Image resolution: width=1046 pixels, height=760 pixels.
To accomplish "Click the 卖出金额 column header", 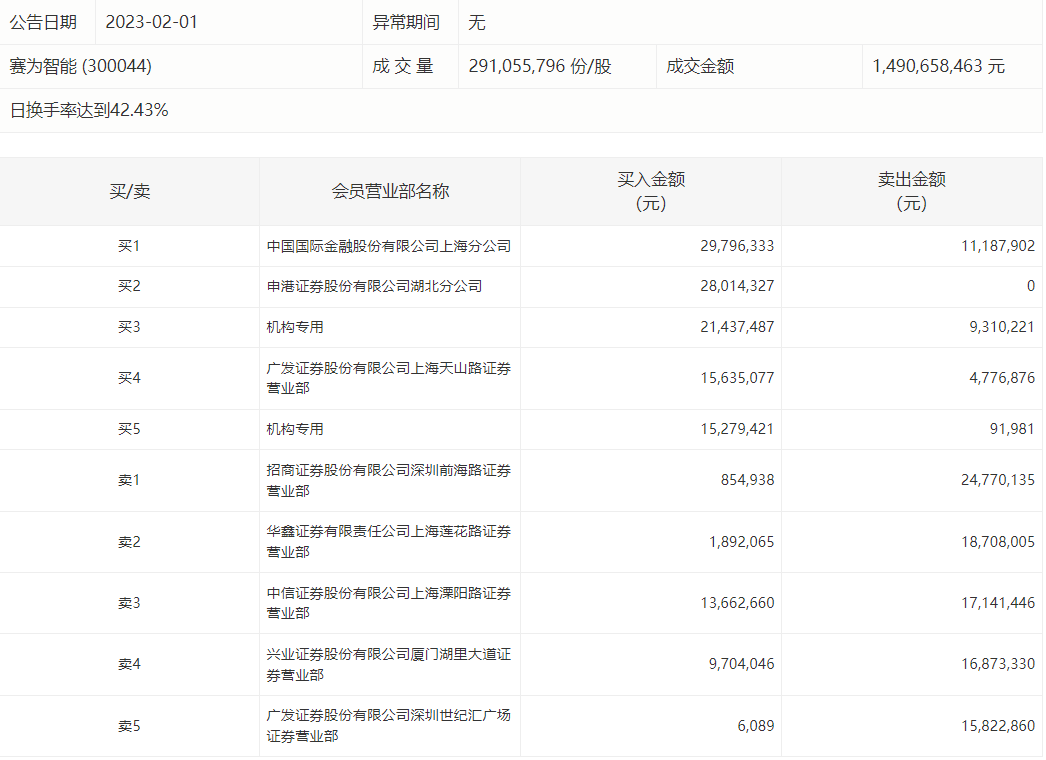I will [912, 191].
